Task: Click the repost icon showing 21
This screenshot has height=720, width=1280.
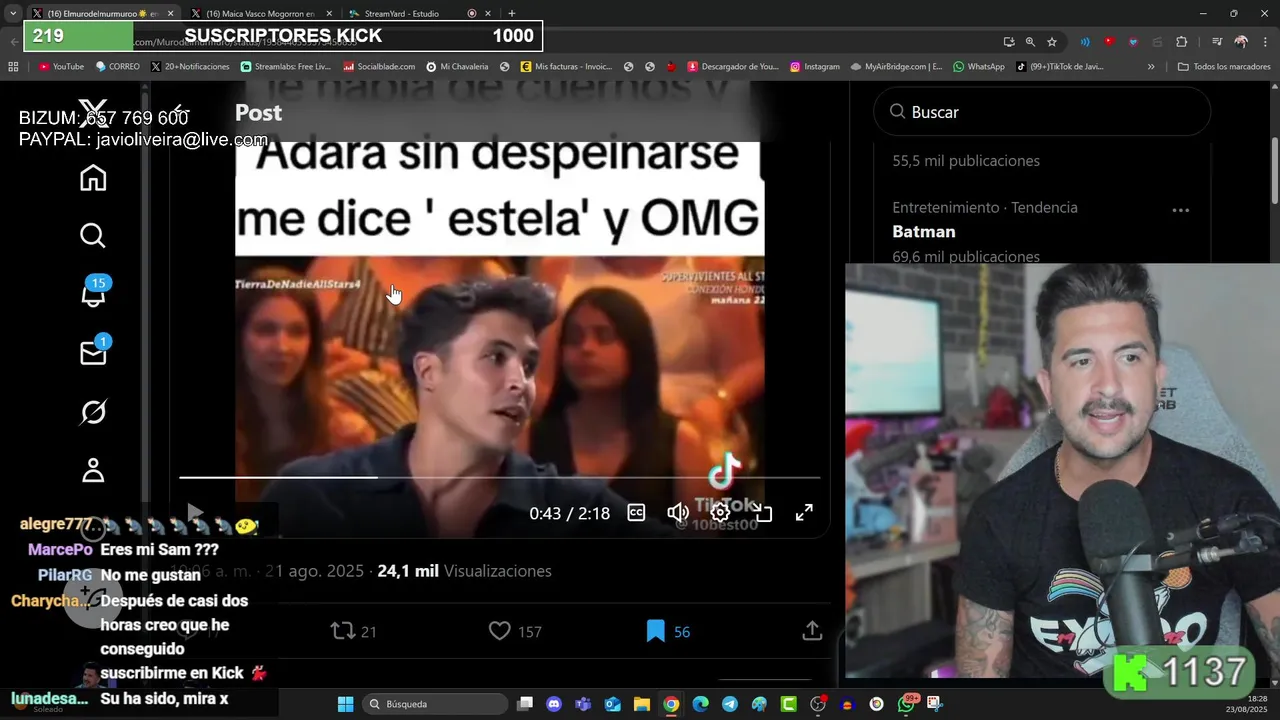Action: tap(343, 631)
